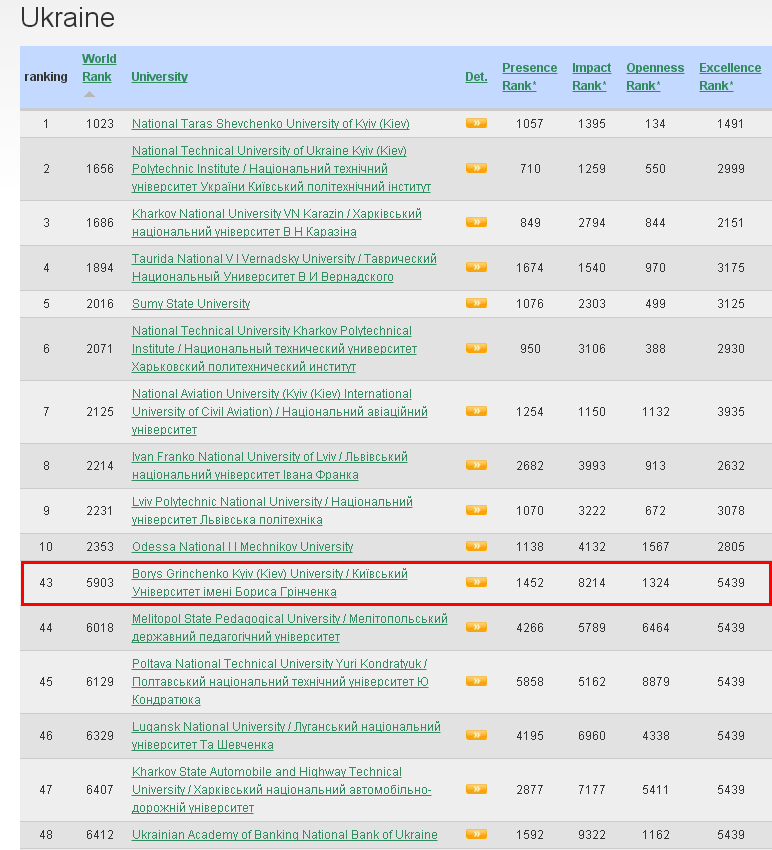This screenshot has height=850, width=772.
Task: Select presence rank value 710
Action: click(x=530, y=169)
